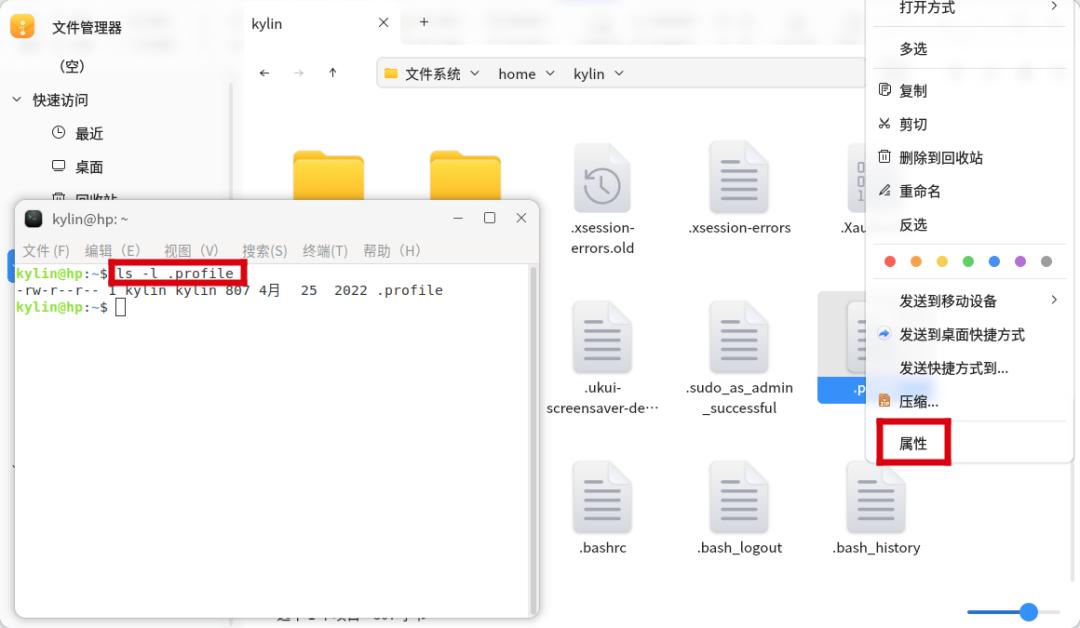Click the 压缩 compress icon in context menu
The image size is (1080, 628).
pyautogui.click(x=887, y=400)
